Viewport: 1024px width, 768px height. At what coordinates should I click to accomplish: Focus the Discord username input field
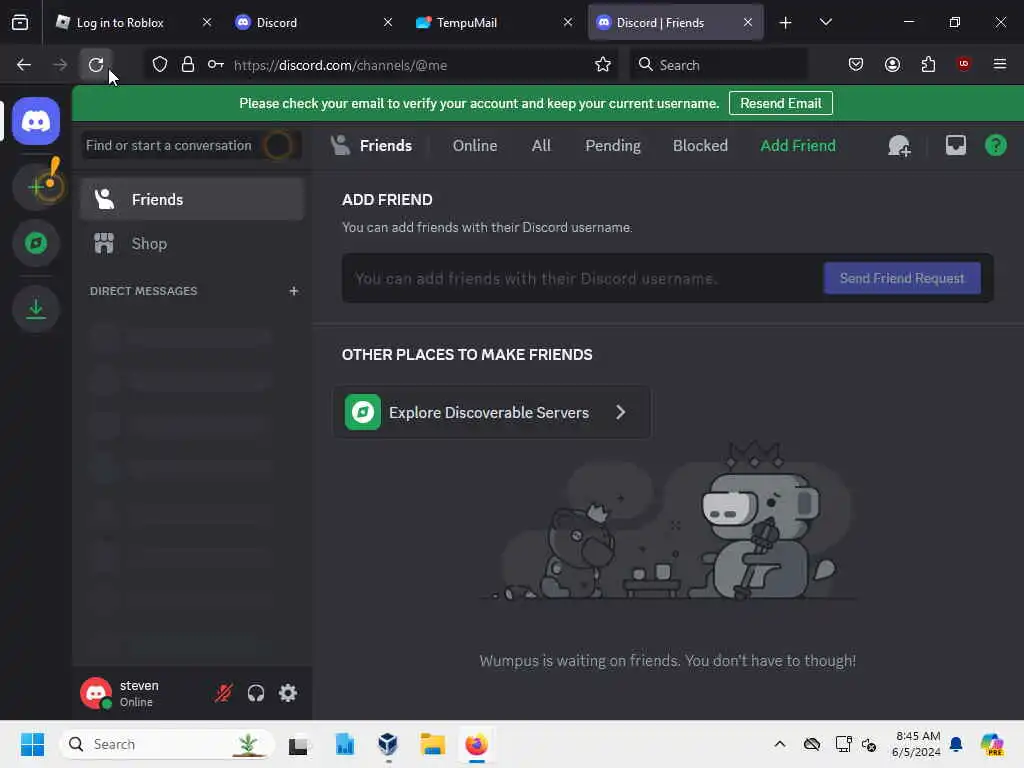pyautogui.click(x=581, y=278)
